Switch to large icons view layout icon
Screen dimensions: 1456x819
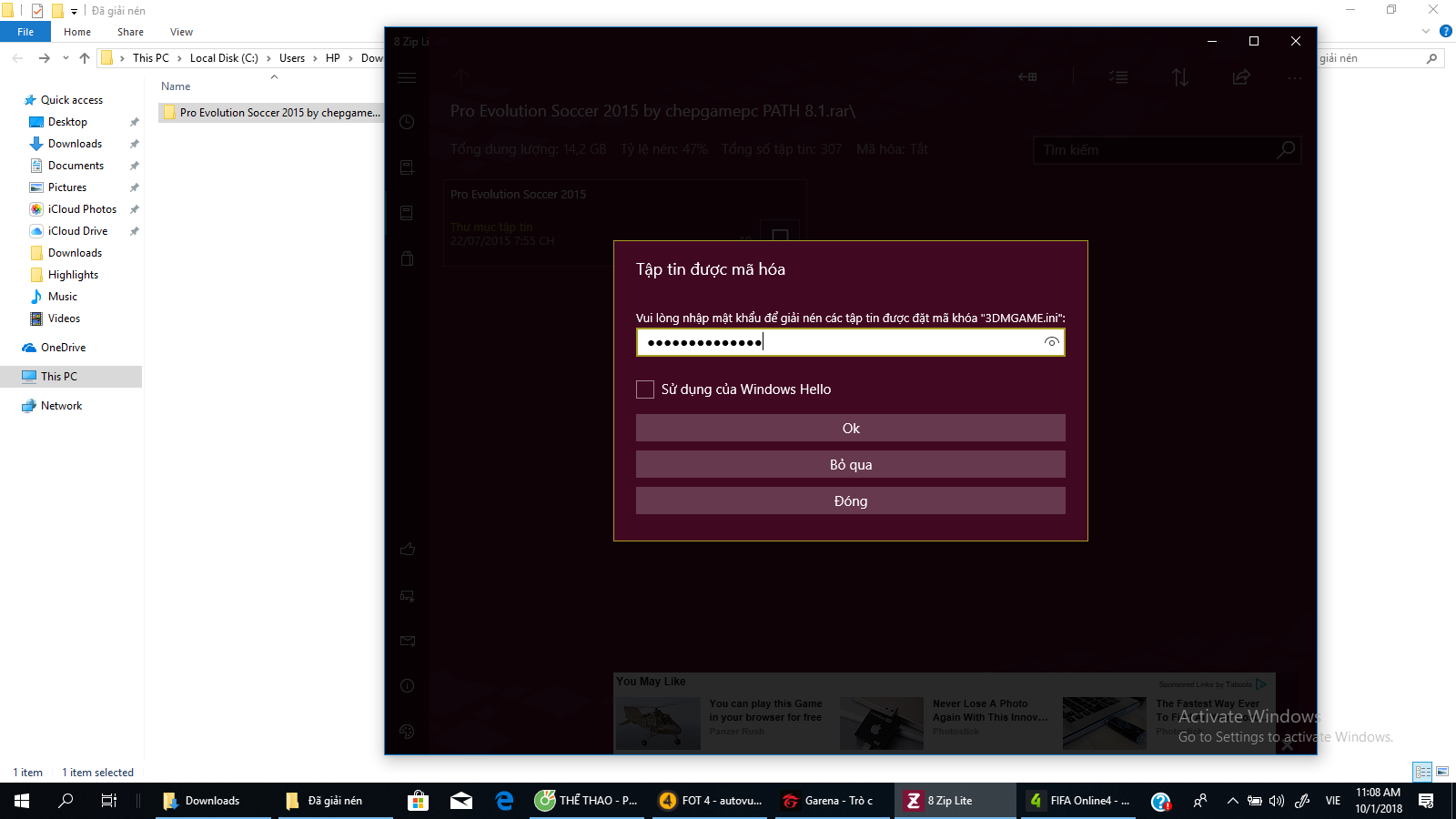(x=1442, y=772)
